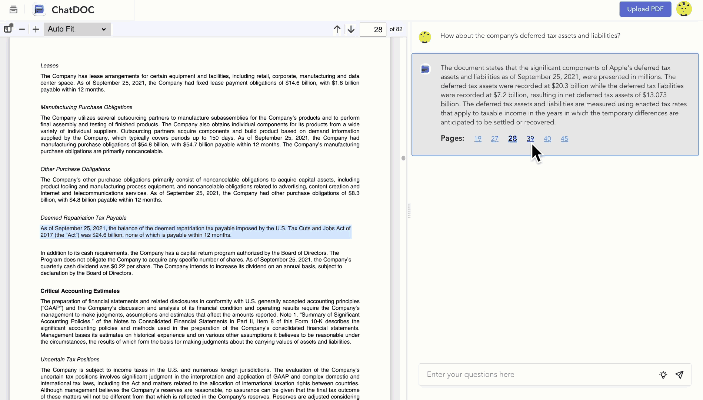The height and width of the screenshot is (400, 703).
Task: Open page 27 link in the answer
Action: pos(495,139)
